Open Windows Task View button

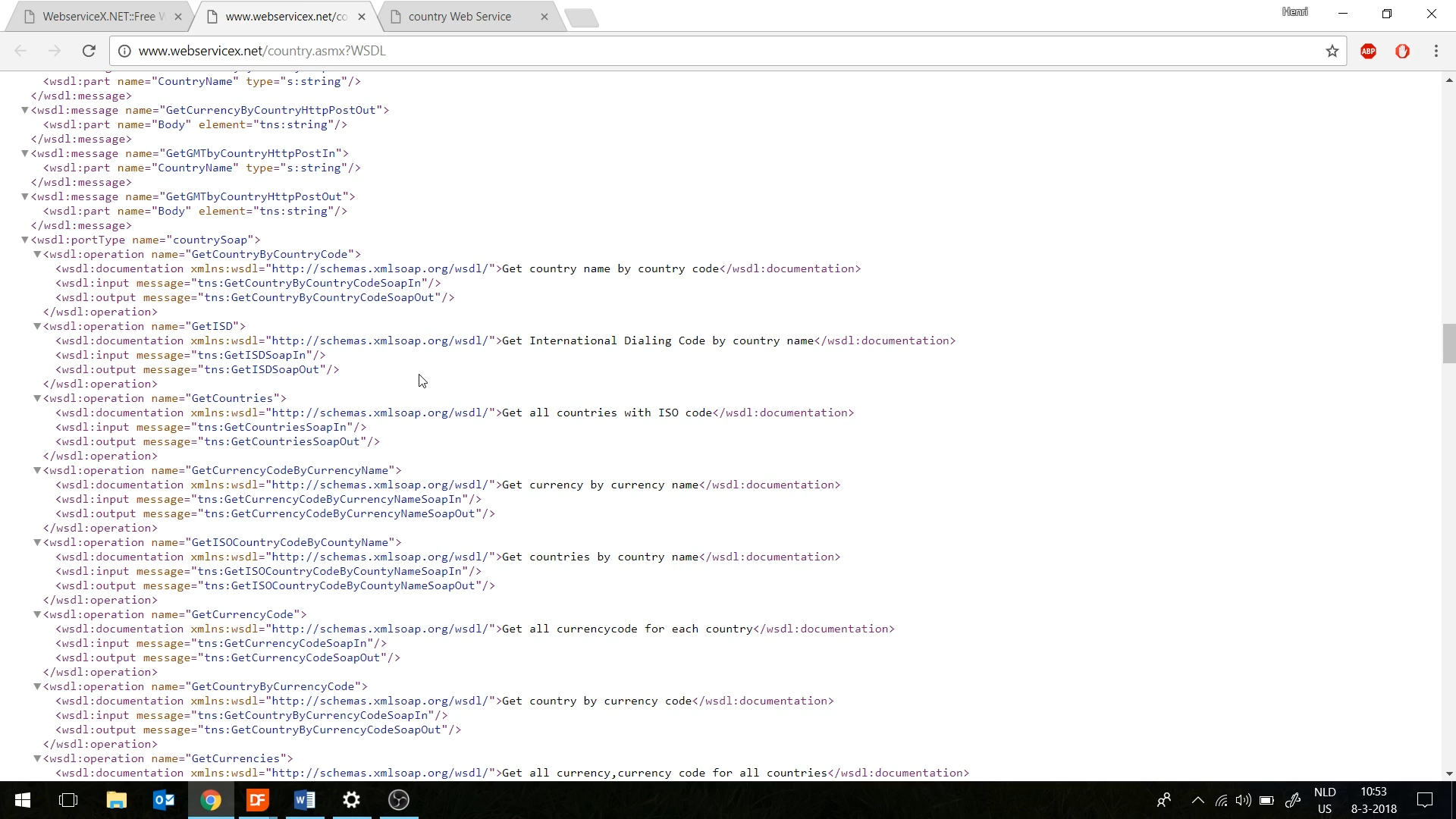pyautogui.click(x=68, y=800)
